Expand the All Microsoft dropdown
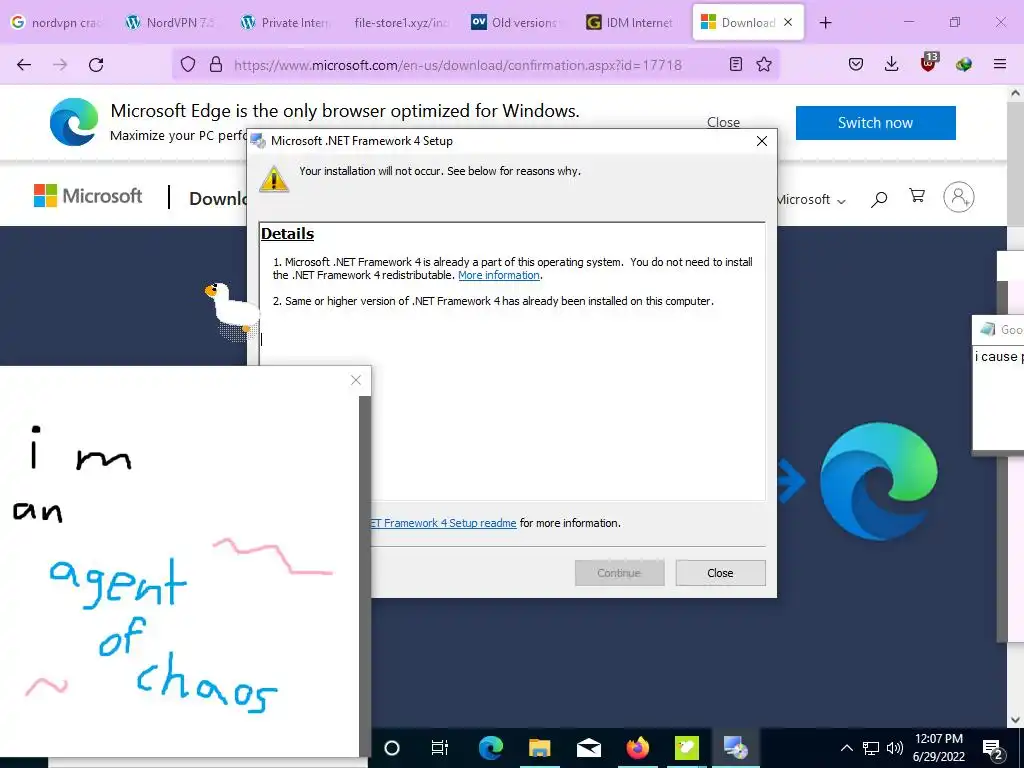Screen dimensions: 1024x768 click(811, 200)
